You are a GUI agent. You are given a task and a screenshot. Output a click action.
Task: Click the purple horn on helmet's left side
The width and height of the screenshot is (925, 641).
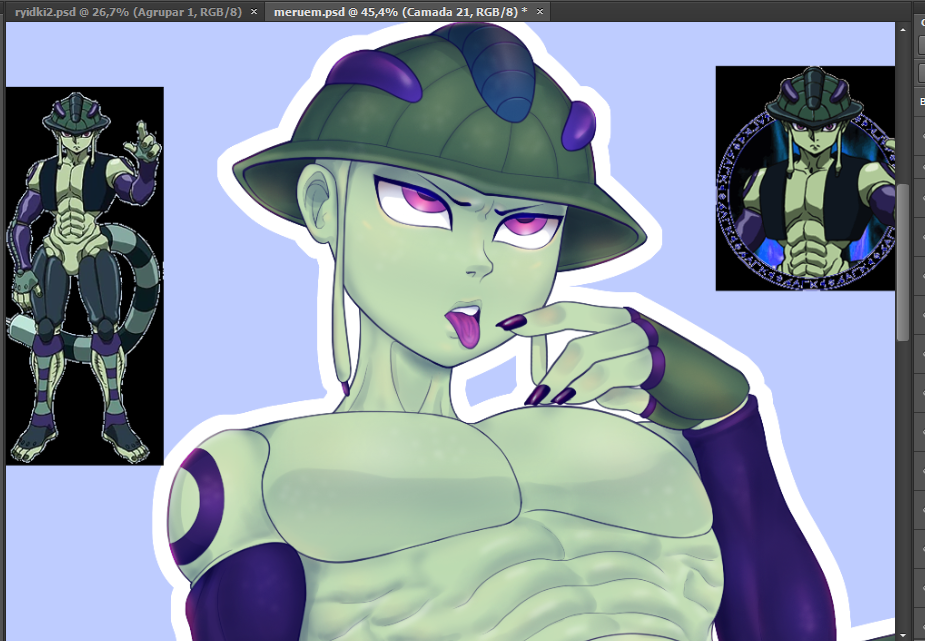[x=372, y=74]
